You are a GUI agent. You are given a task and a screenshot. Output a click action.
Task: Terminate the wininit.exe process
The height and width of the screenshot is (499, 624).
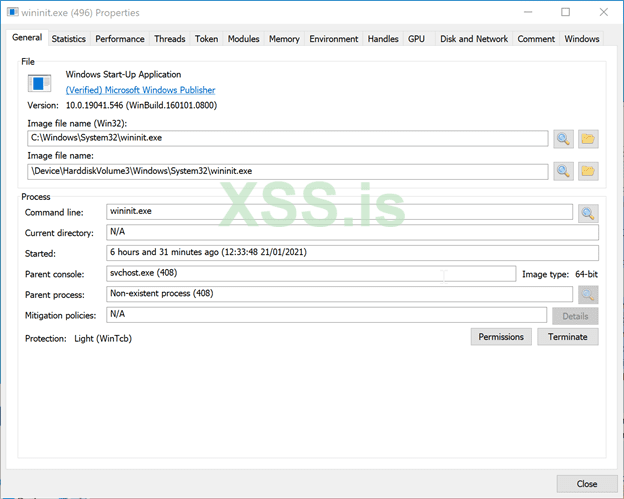point(567,337)
